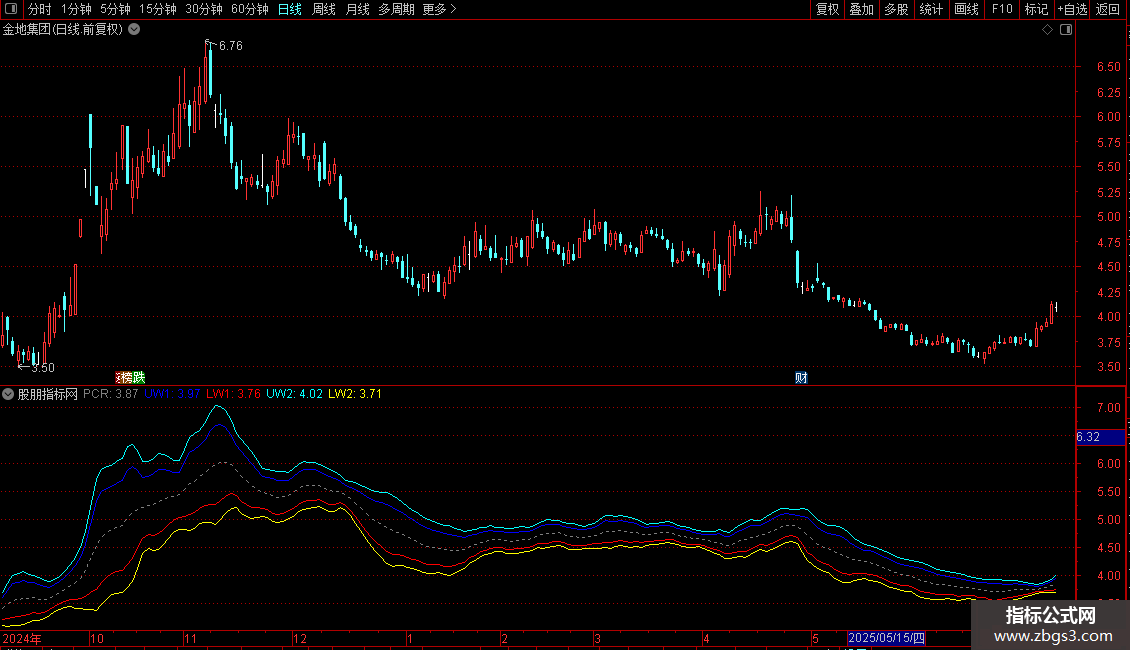Click the sidebar panel icon at top-left
The image size is (1130, 650).
coord(11,9)
